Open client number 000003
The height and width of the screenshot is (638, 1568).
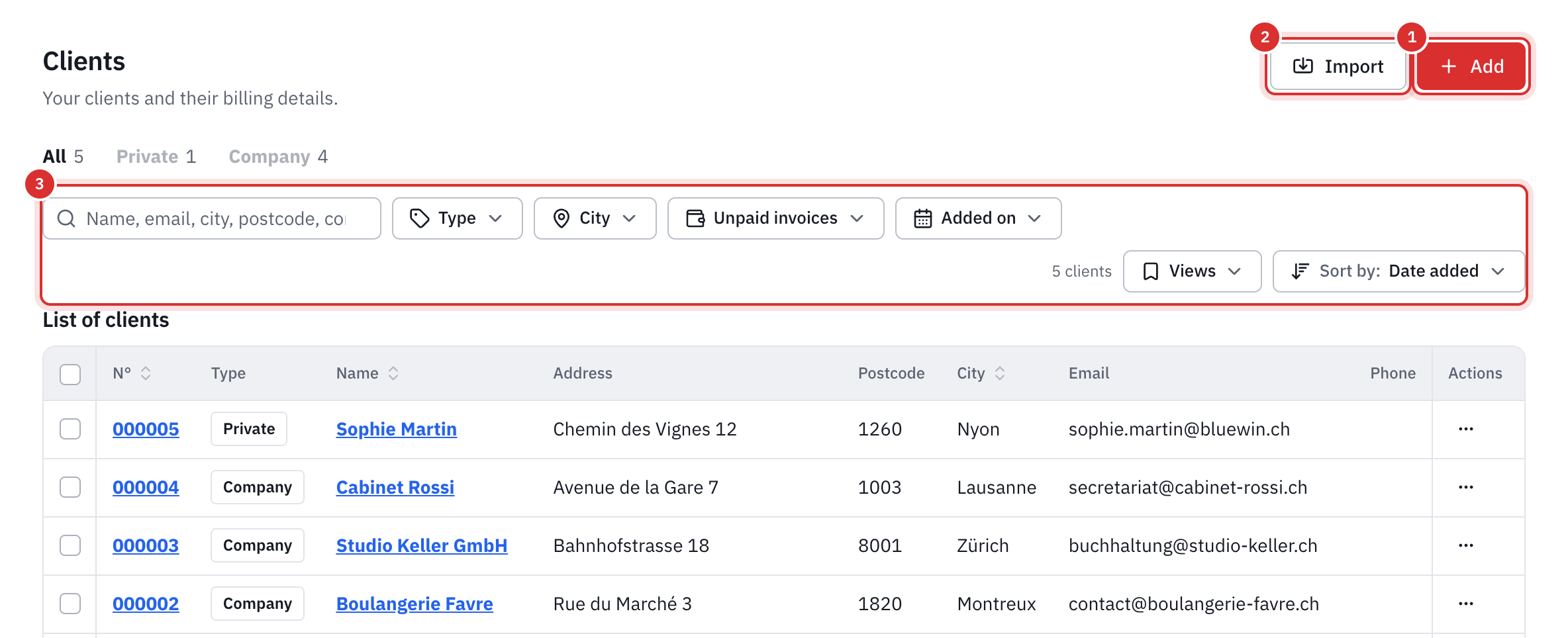coord(146,546)
